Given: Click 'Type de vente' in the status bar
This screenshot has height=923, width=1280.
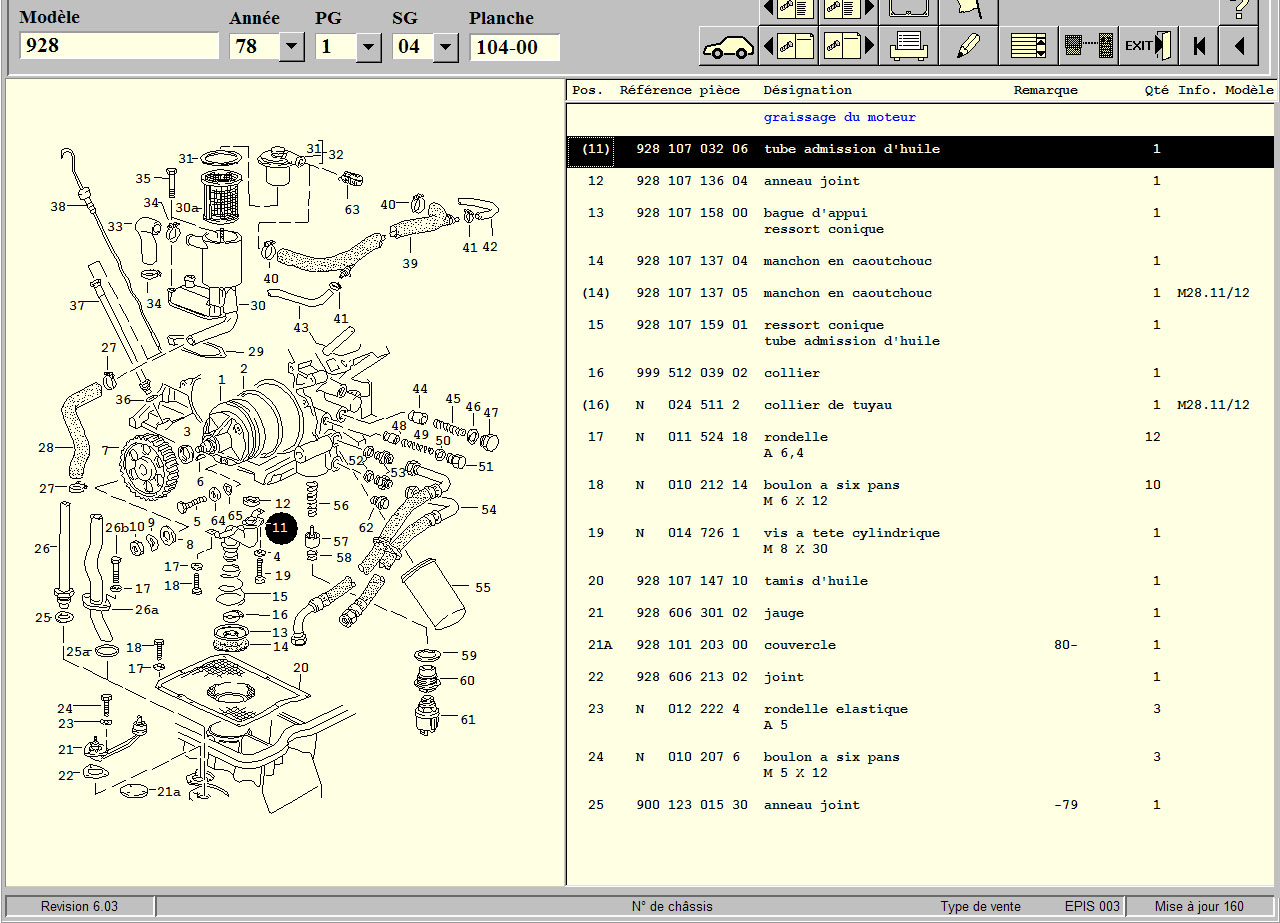Looking at the screenshot, I should (x=980, y=906).
